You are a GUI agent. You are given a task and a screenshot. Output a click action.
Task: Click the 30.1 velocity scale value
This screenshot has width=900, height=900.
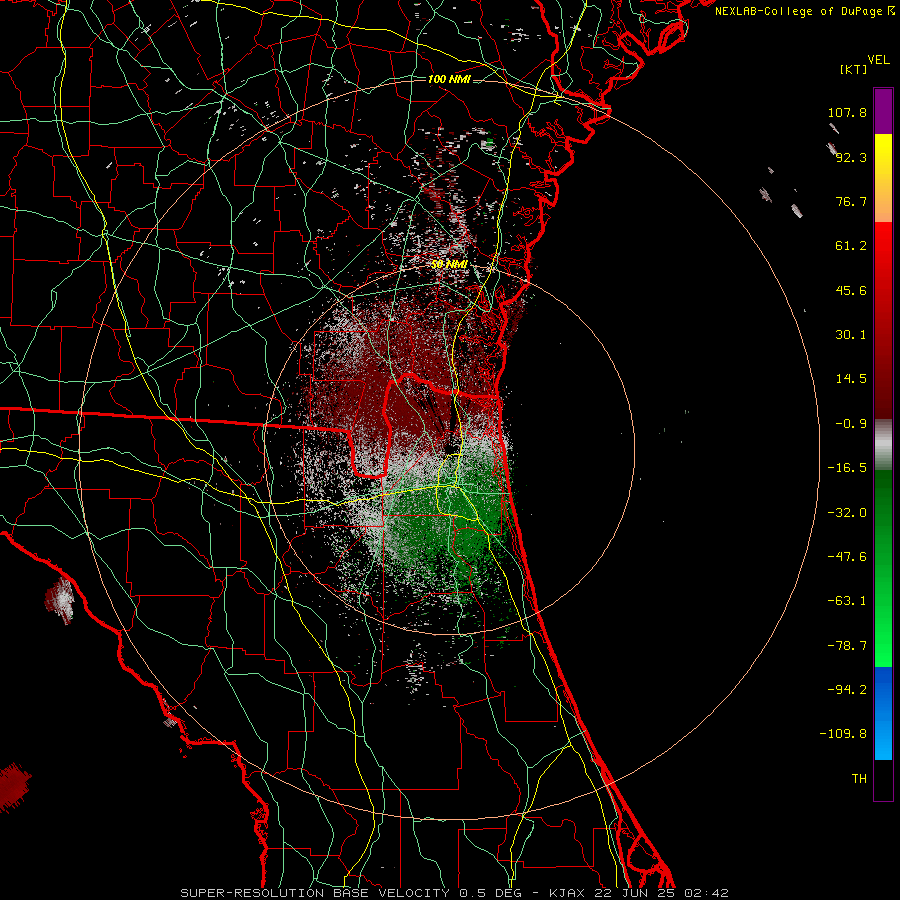coord(851,335)
